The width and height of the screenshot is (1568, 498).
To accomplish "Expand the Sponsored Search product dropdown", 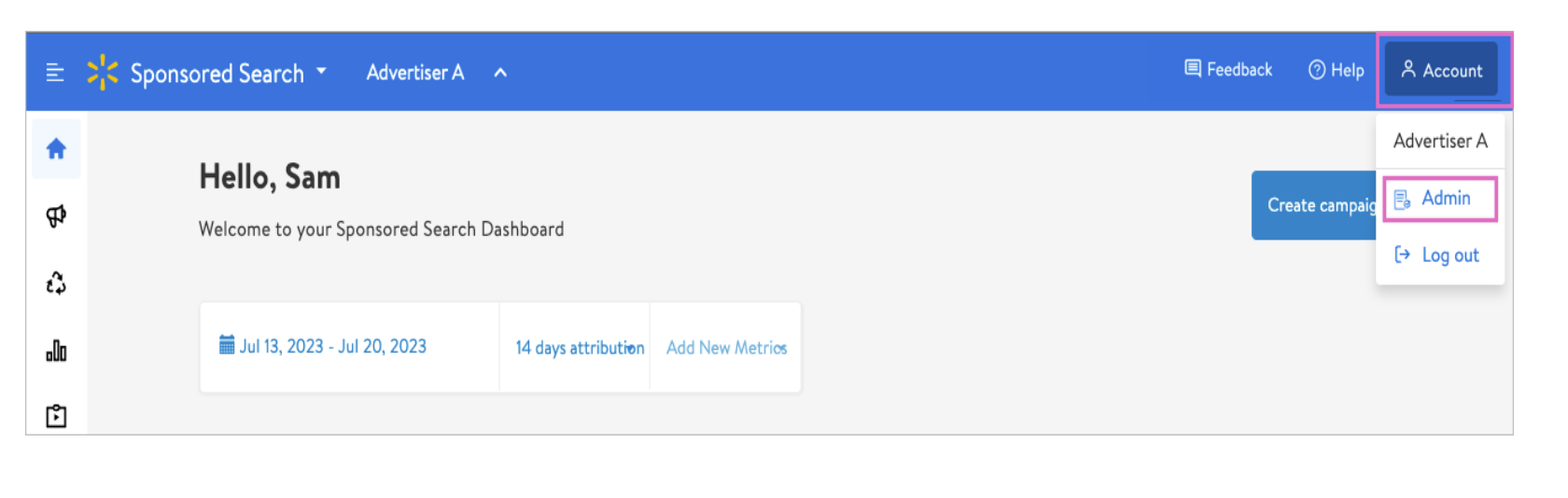I will pos(322,71).
